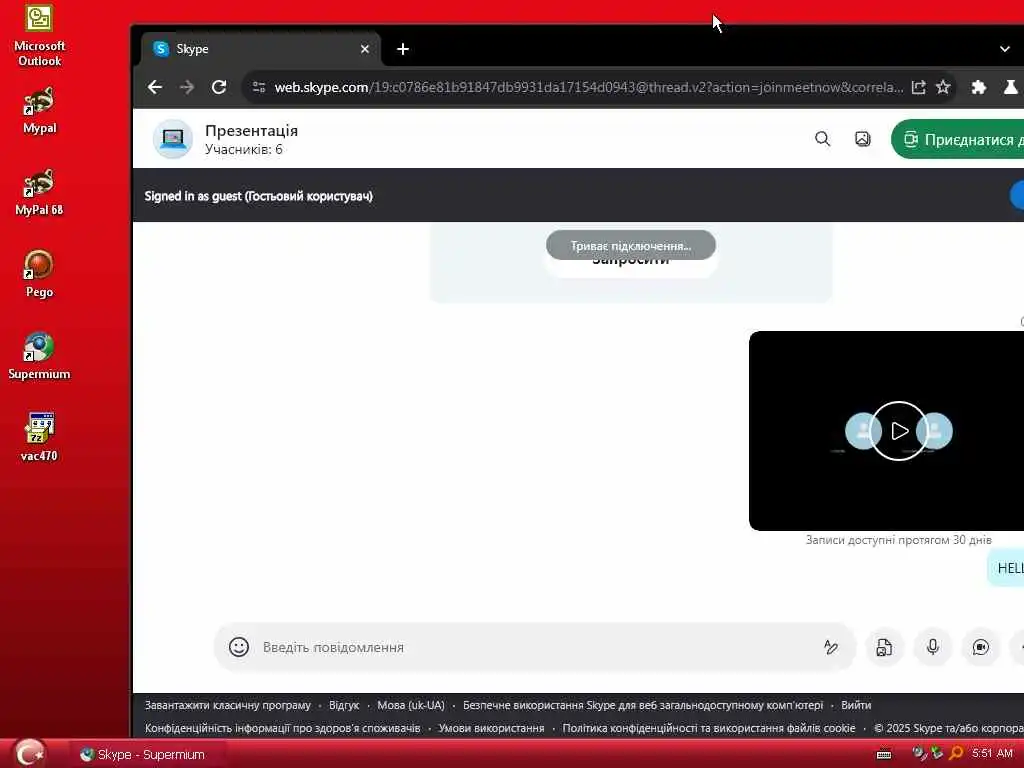Open the Презентація group avatar

(x=173, y=138)
